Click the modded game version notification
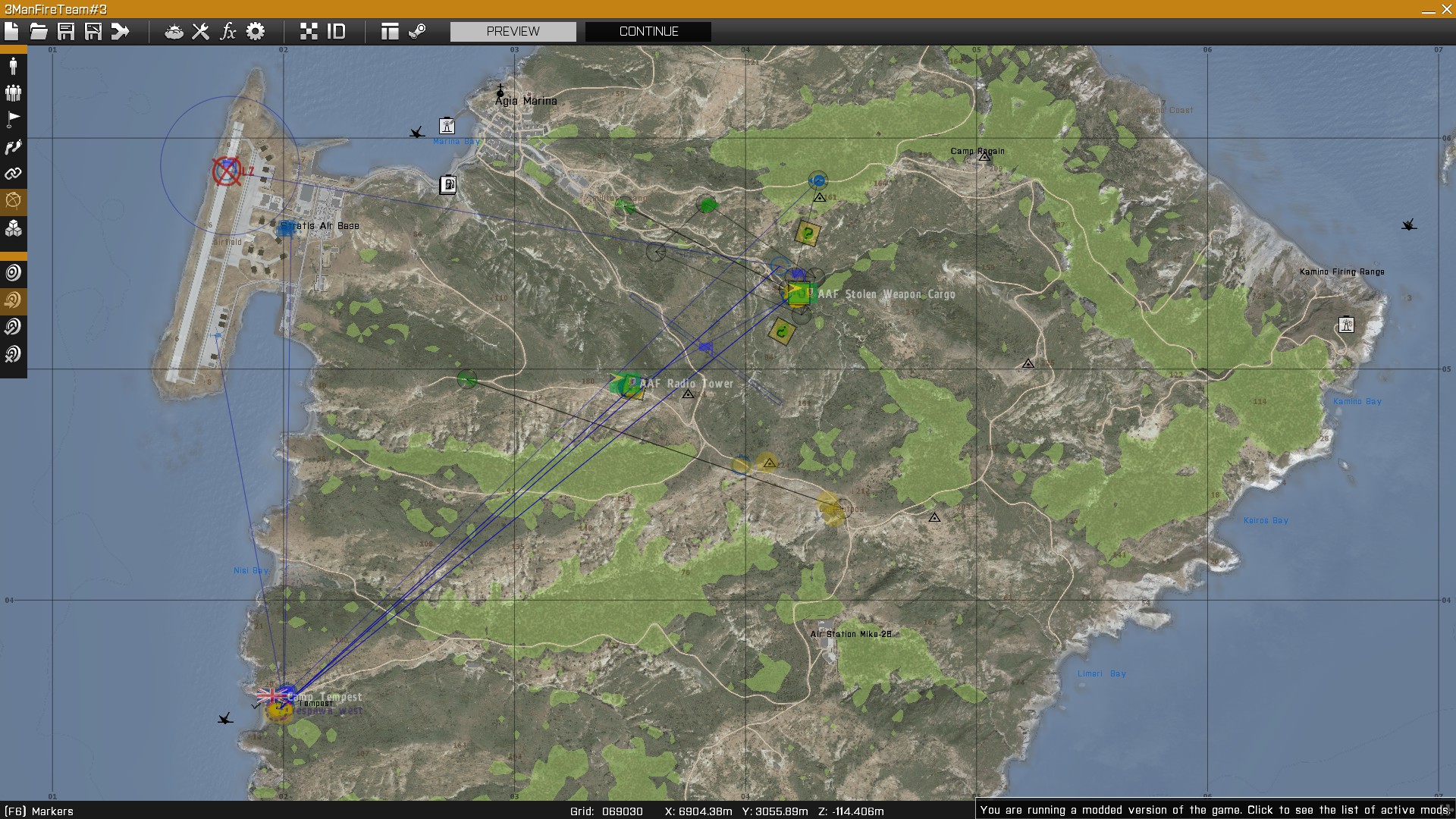 pyautogui.click(x=1215, y=810)
